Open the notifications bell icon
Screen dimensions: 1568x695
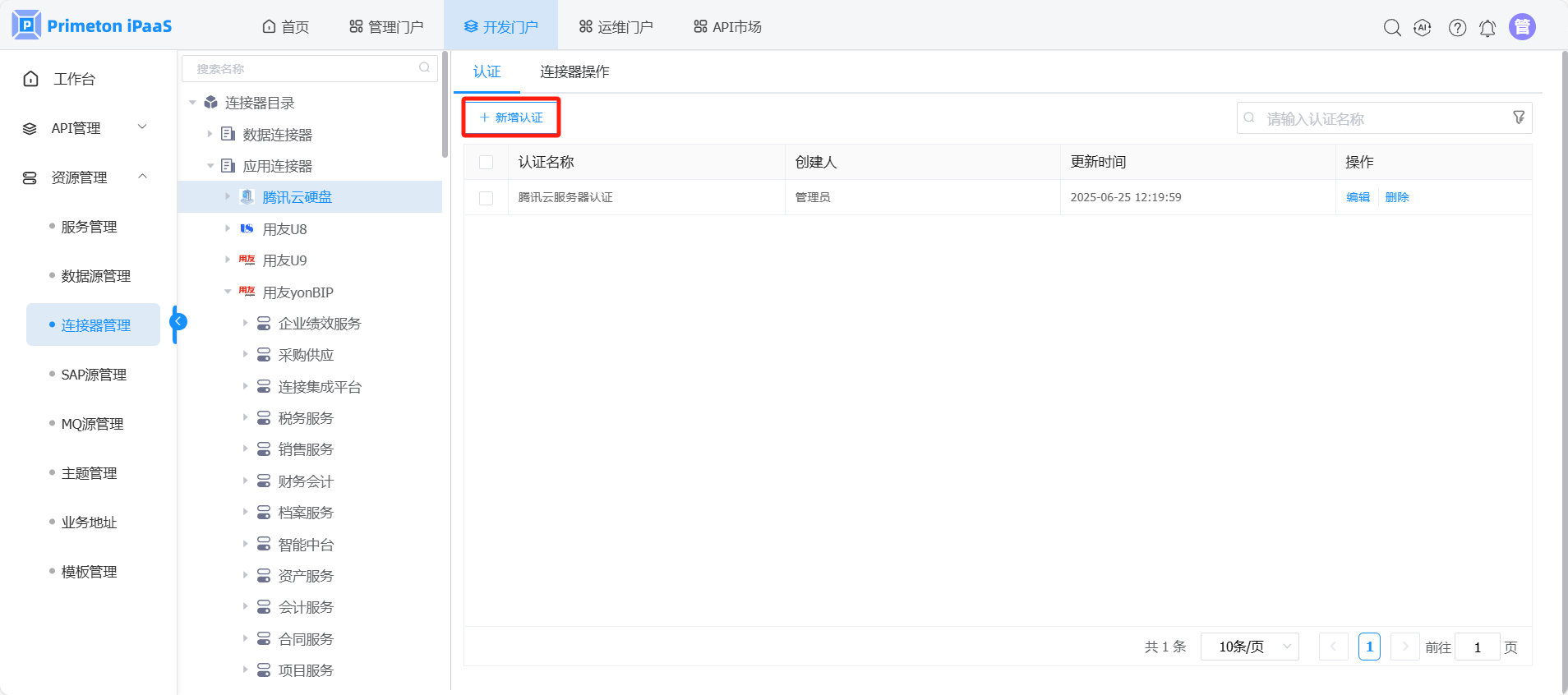pyautogui.click(x=1487, y=28)
